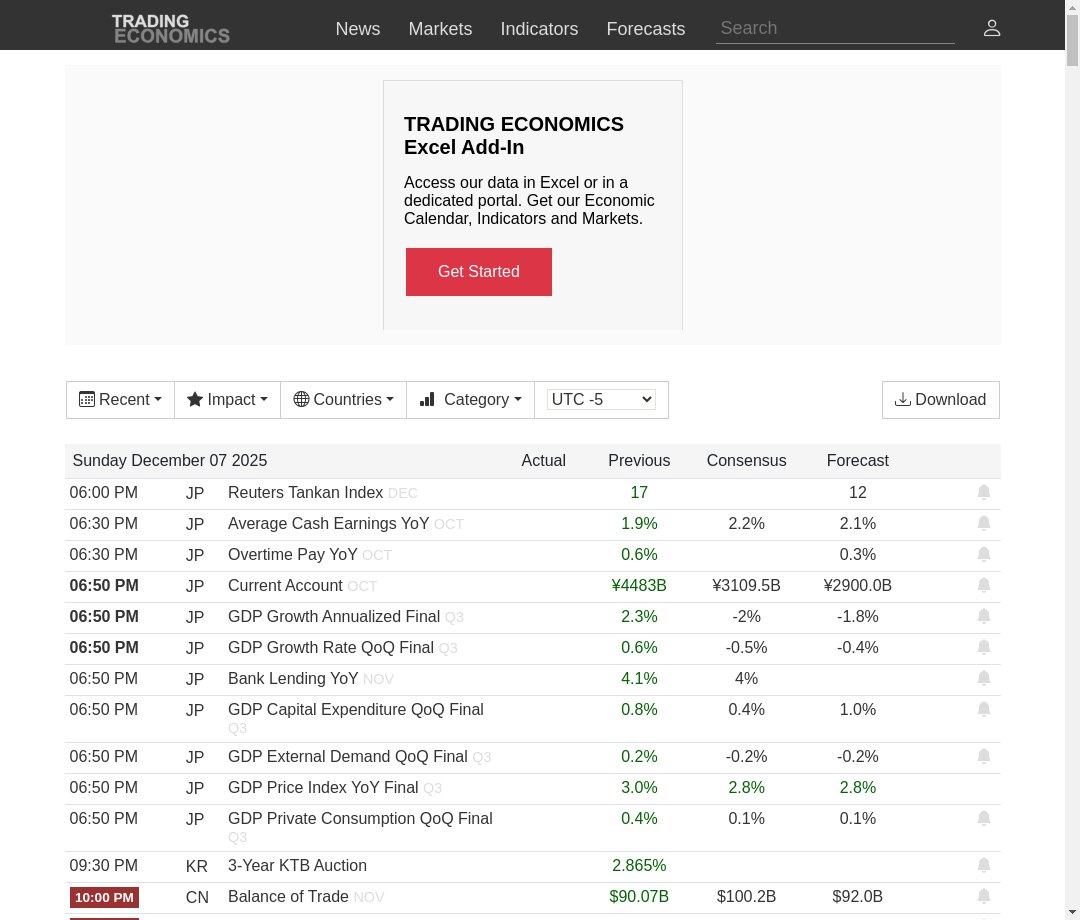Select the UTC -5 timezone combo box
The image size is (1080, 920).
tap(601, 400)
